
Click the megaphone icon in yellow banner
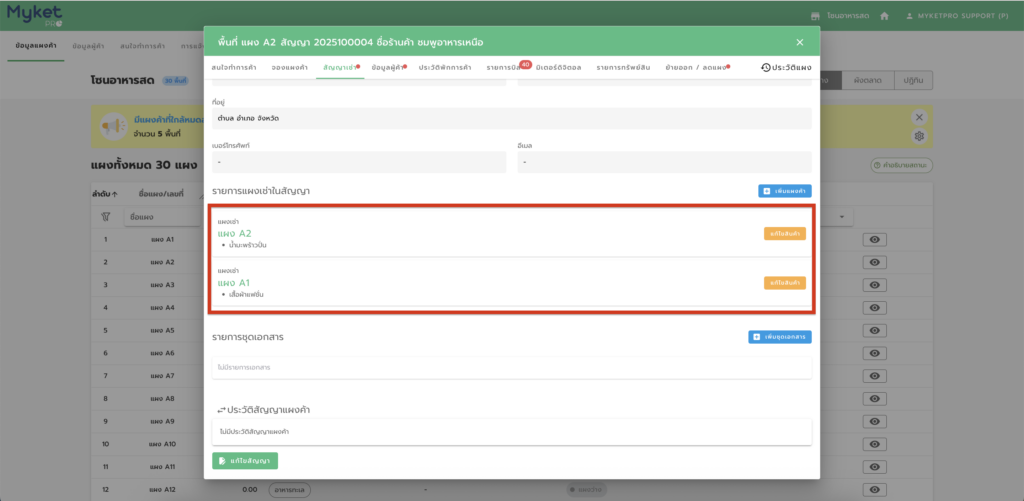[x=109, y=128]
